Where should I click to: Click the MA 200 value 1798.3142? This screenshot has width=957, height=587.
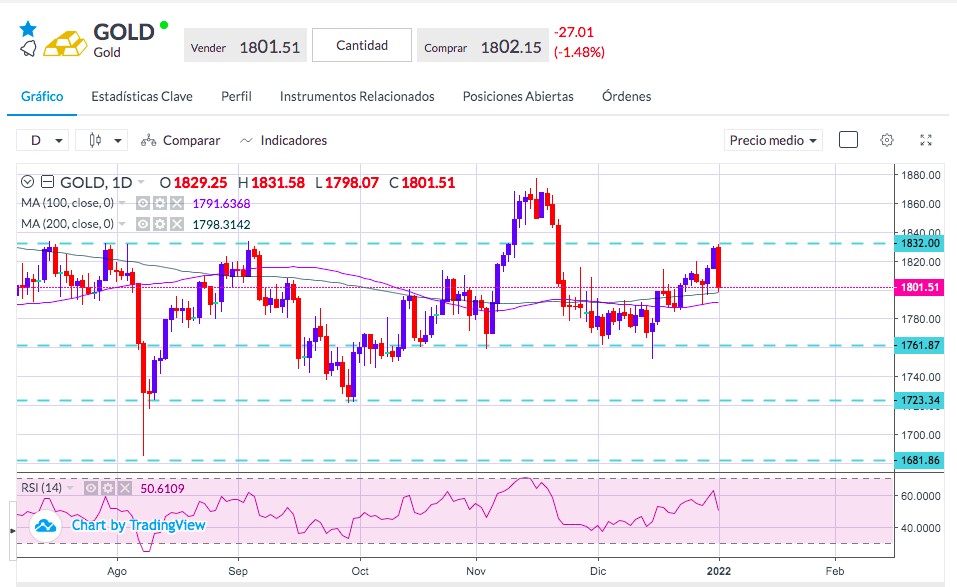[x=222, y=225]
